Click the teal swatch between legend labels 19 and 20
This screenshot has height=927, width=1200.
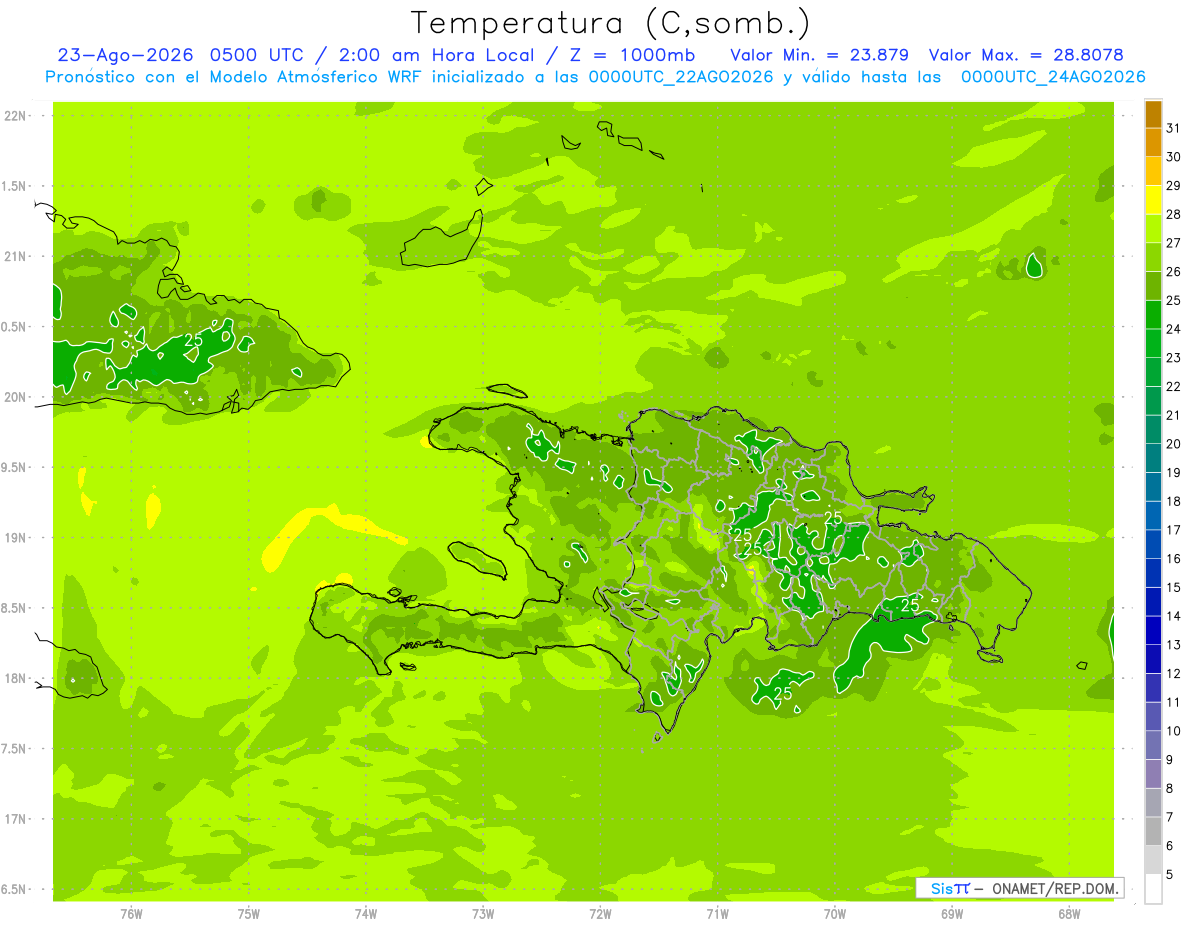tap(1153, 459)
